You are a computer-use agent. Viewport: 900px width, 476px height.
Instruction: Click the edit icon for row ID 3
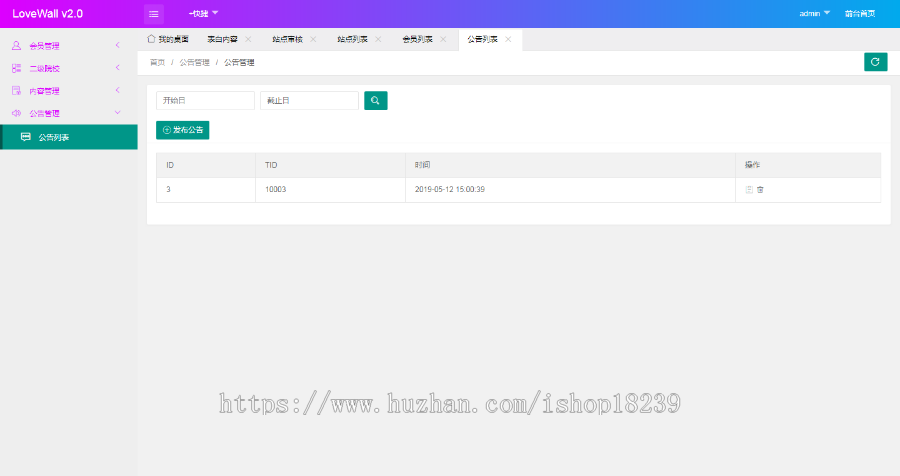[x=749, y=189]
